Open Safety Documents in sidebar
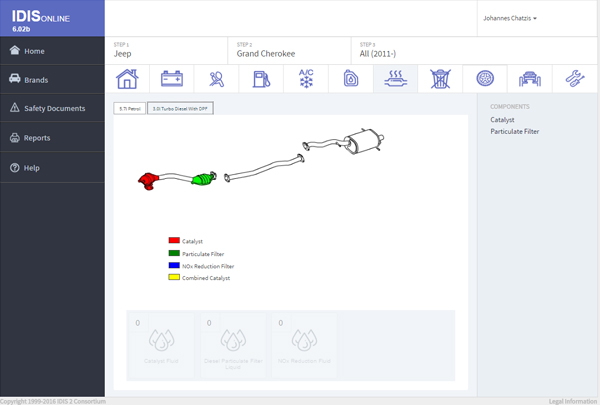The height and width of the screenshot is (405, 600). click(x=52, y=108)
